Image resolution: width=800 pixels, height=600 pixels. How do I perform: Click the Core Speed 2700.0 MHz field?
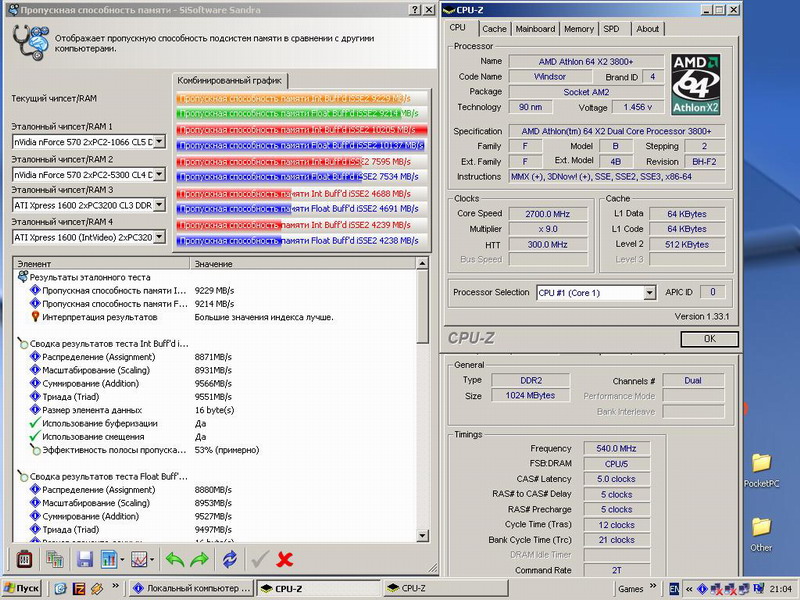pos(548,214)
